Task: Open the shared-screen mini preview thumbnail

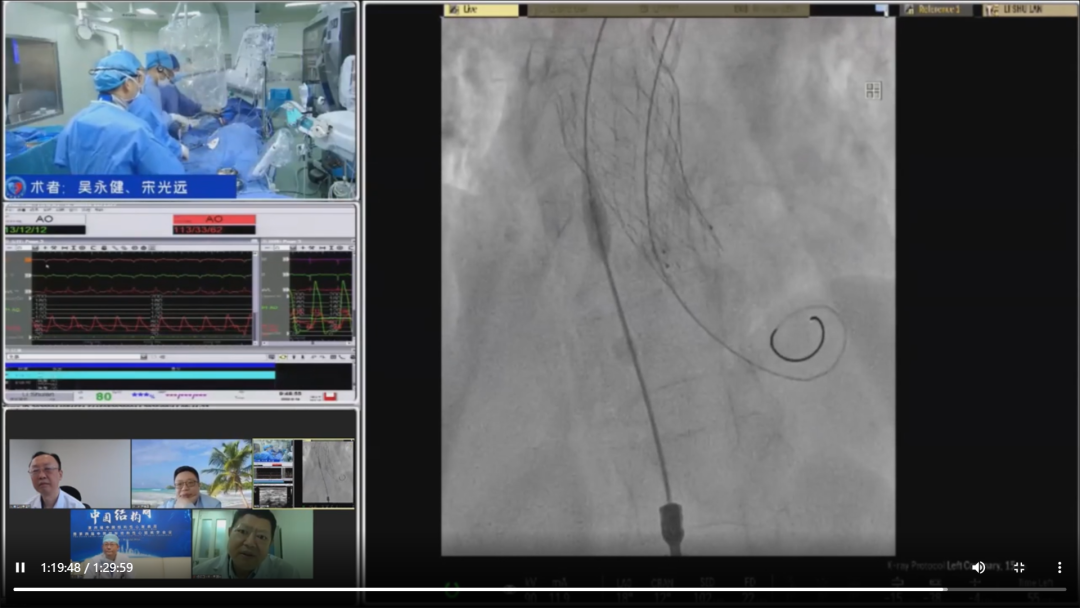Action: 304,474
